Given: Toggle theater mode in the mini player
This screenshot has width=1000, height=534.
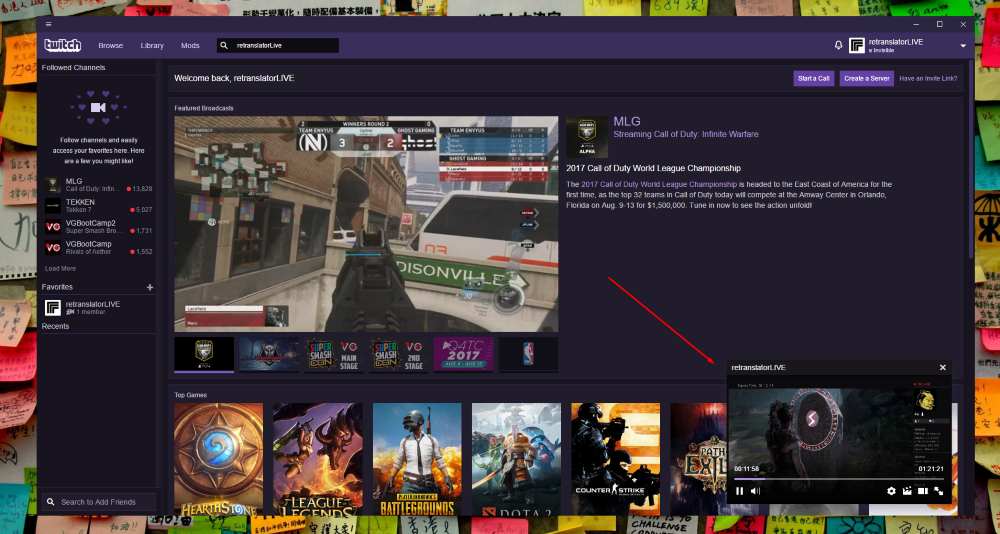Looking at the screenshot, I should (x=923, y=491).
